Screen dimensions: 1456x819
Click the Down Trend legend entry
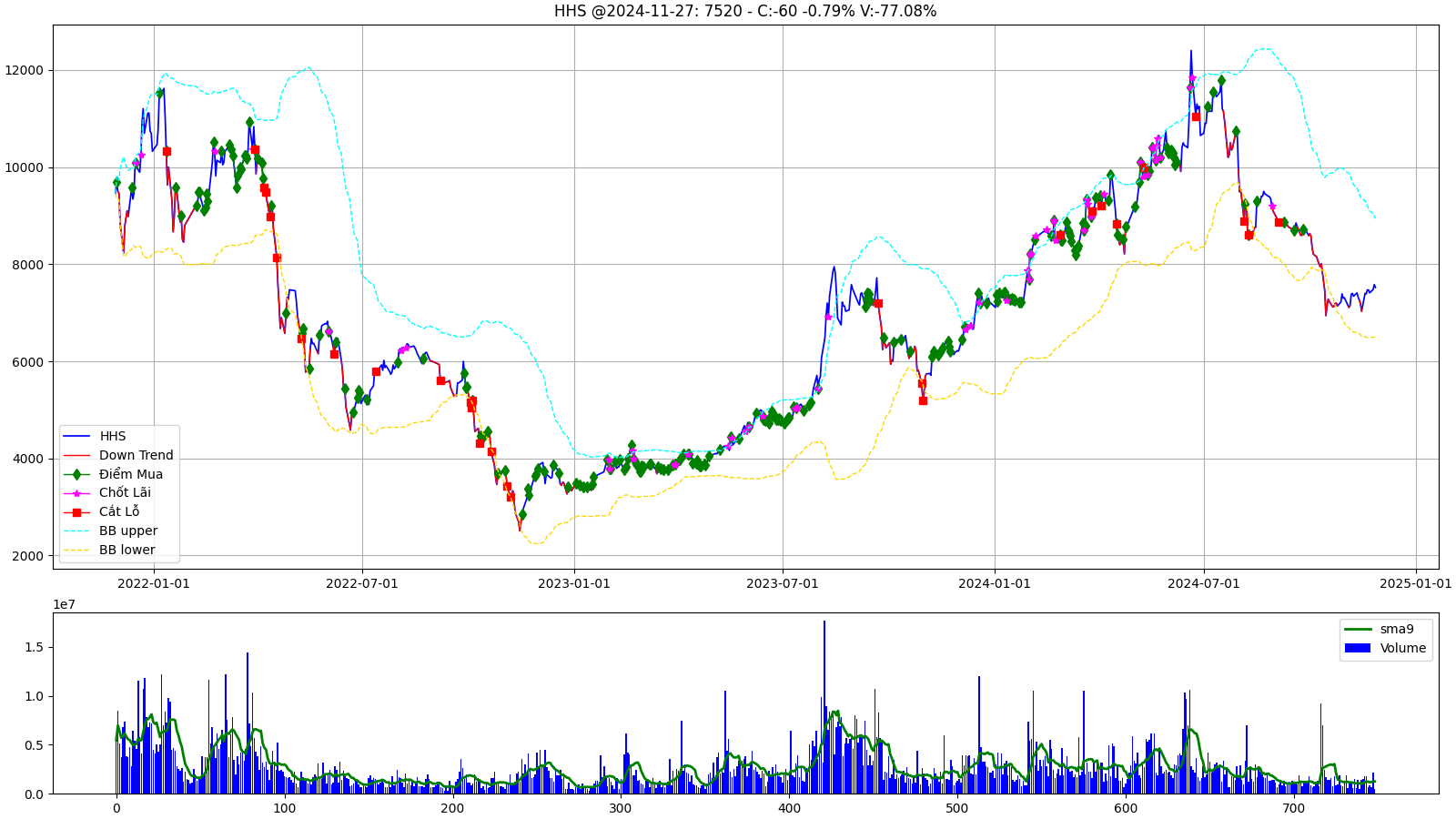(x=136, y=455)
